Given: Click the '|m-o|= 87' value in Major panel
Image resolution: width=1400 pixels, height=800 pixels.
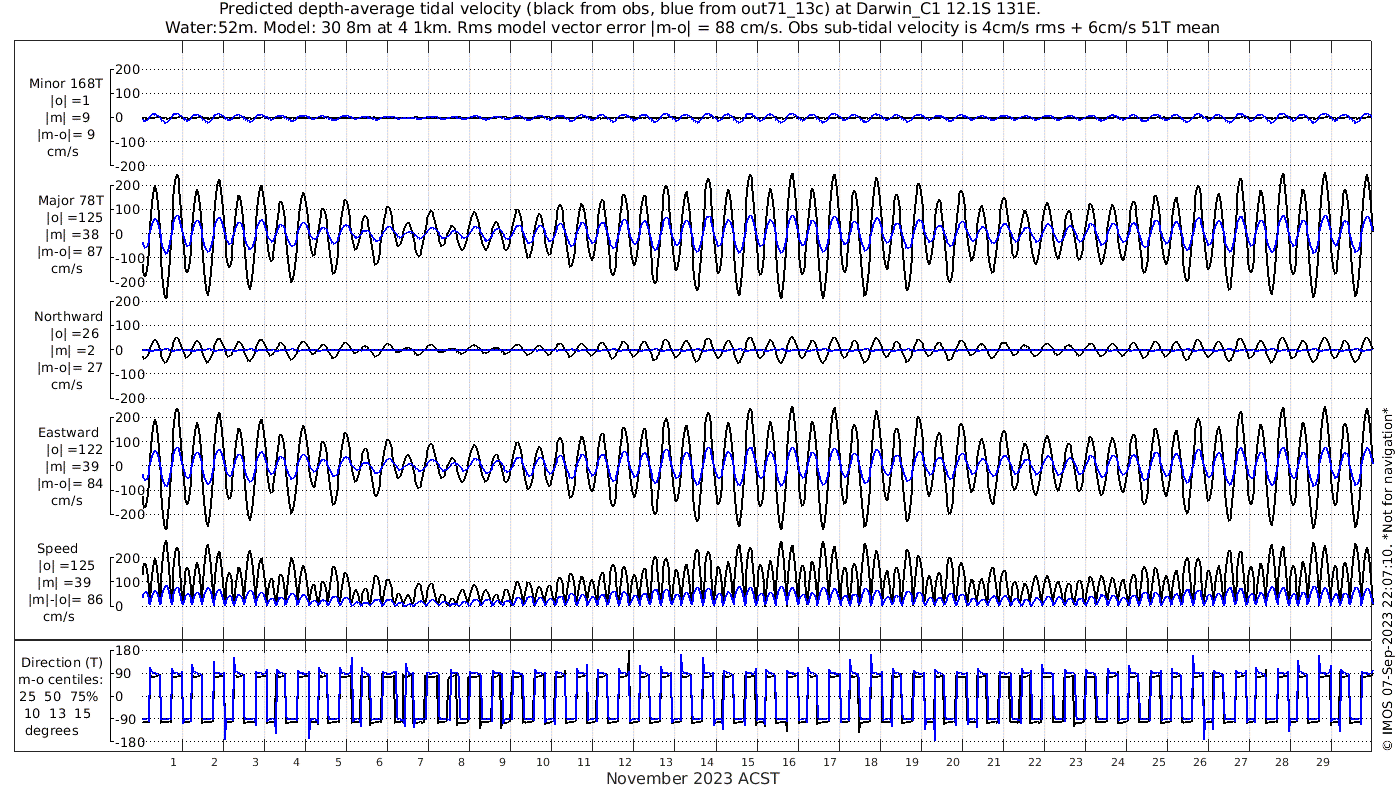Looking at the screenshot, I should click(70, 251).
